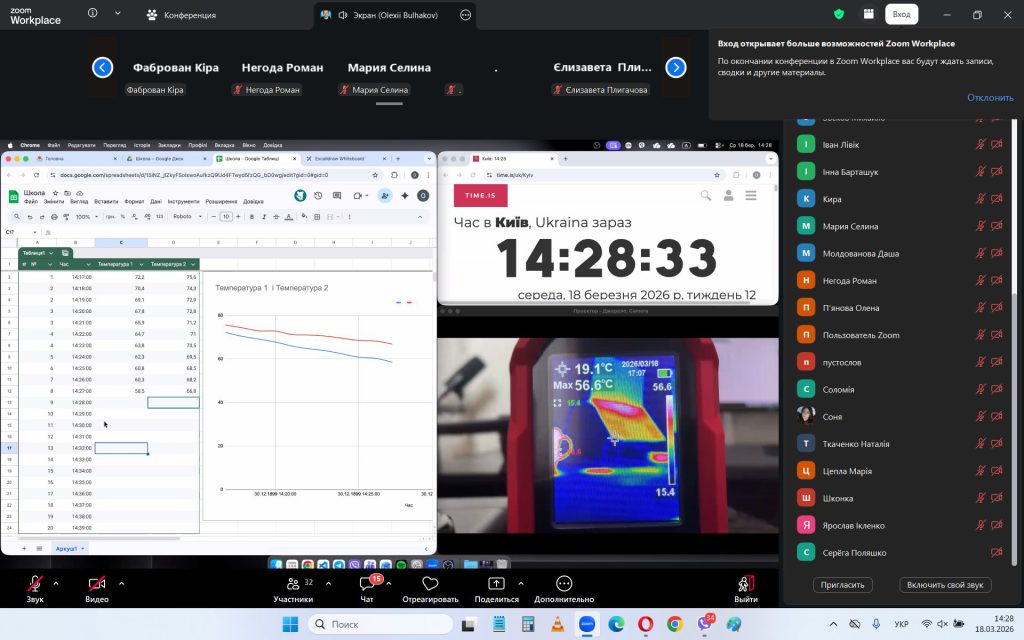Expand the share options arrow beside Поделиться

pos(520,582)
